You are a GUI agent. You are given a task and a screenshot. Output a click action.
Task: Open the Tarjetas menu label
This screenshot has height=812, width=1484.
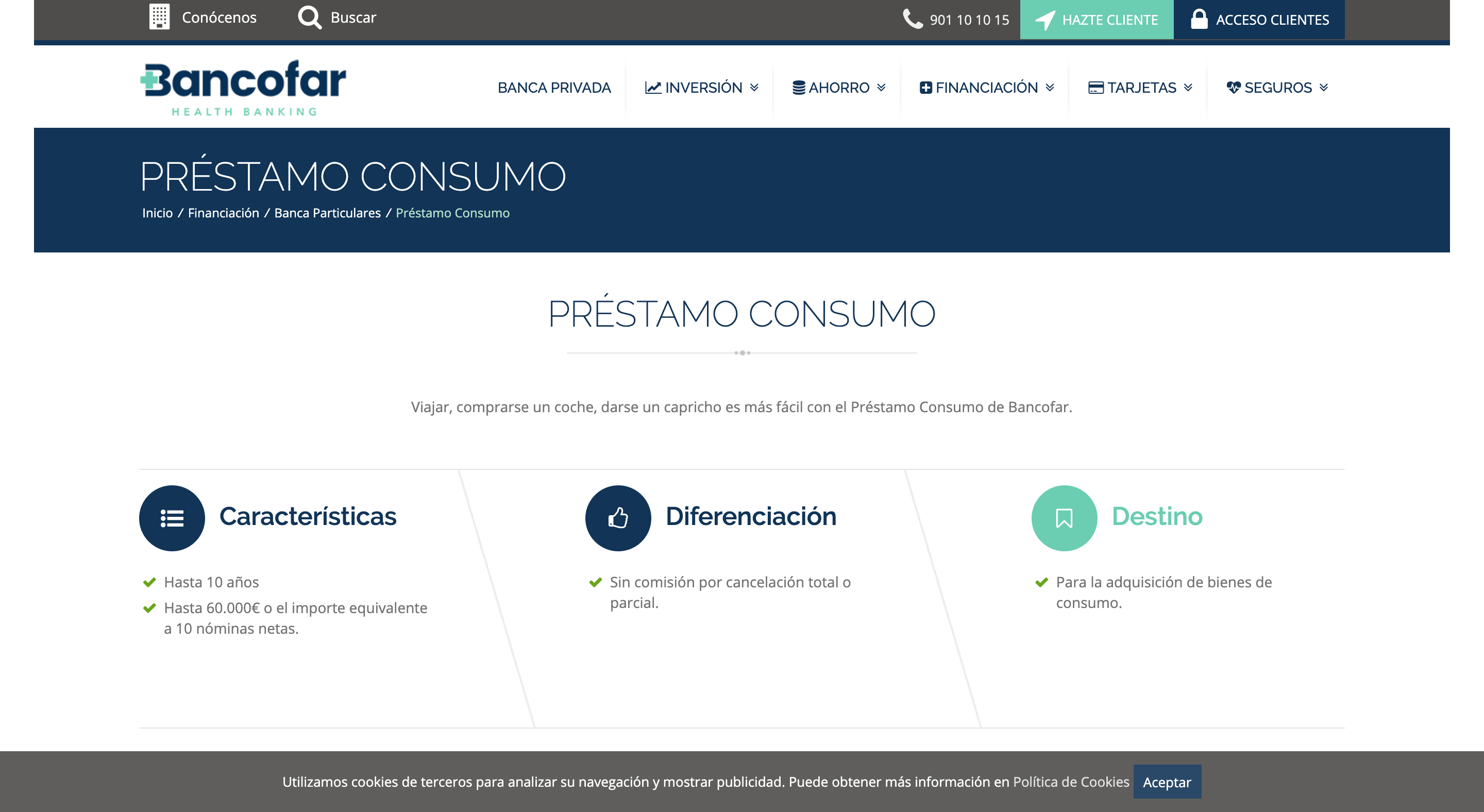1142,88
